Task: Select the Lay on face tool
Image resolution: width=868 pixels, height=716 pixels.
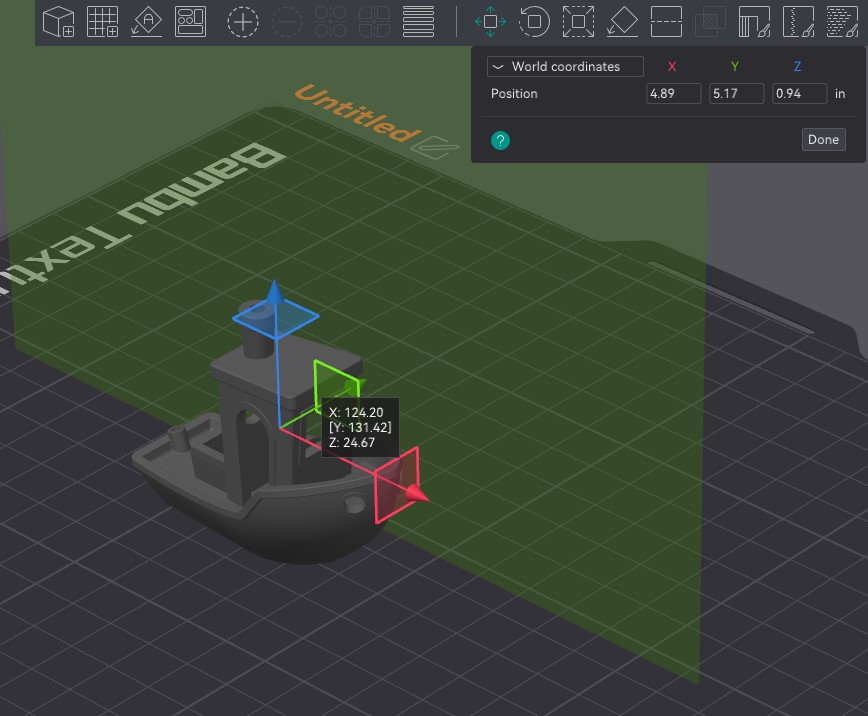Action: [622, 22]
